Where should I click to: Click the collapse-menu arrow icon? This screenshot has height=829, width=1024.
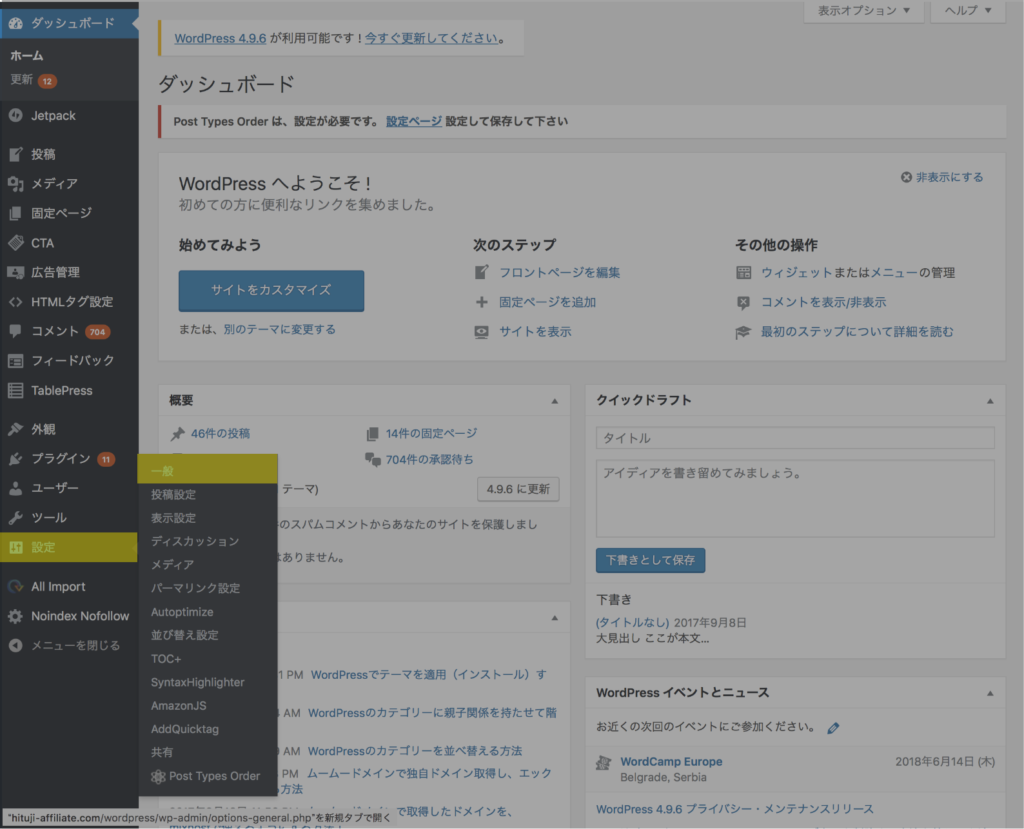[x=16, y=645]
